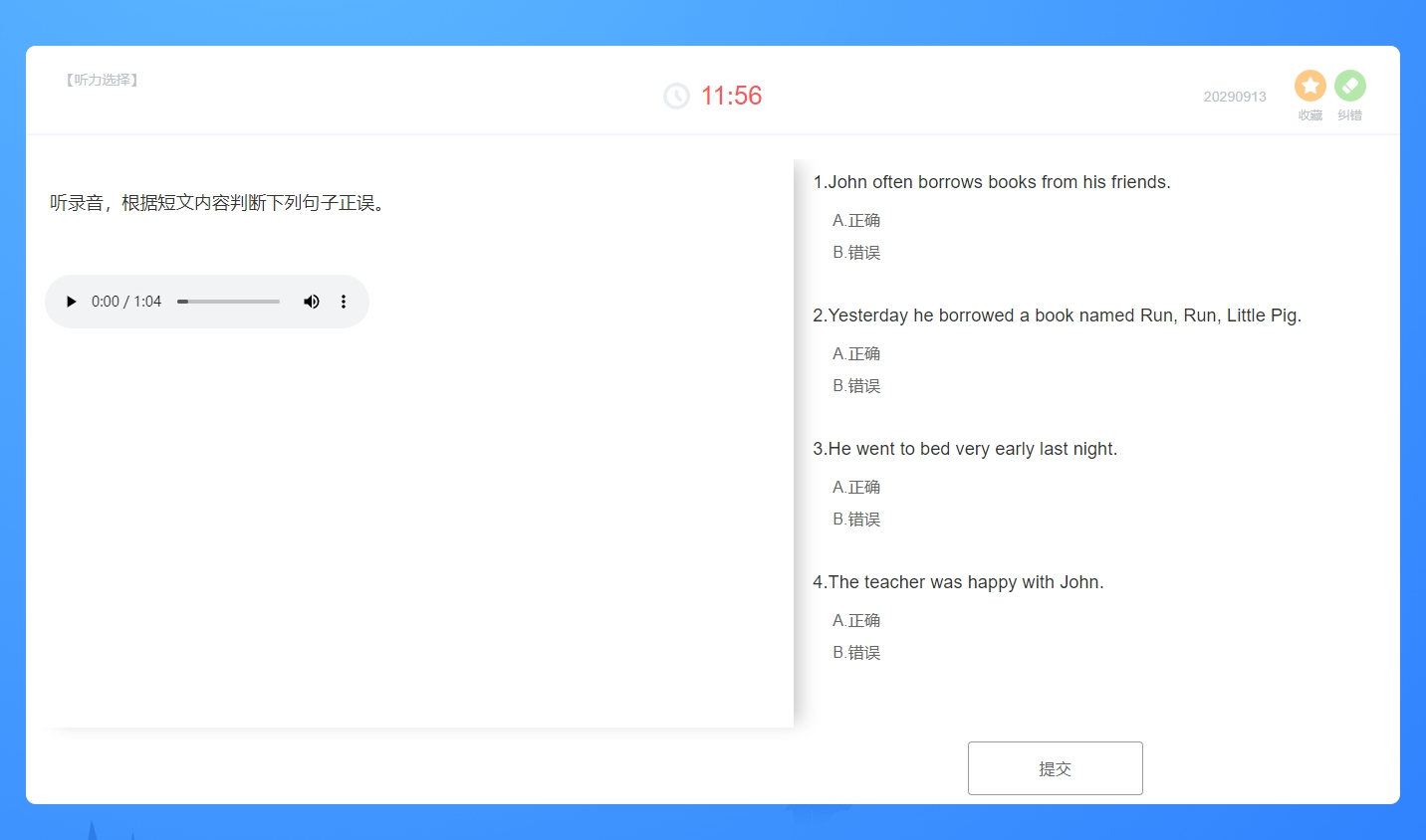
Task: Pick A.正确 for question 4
Action: [856, 621]
